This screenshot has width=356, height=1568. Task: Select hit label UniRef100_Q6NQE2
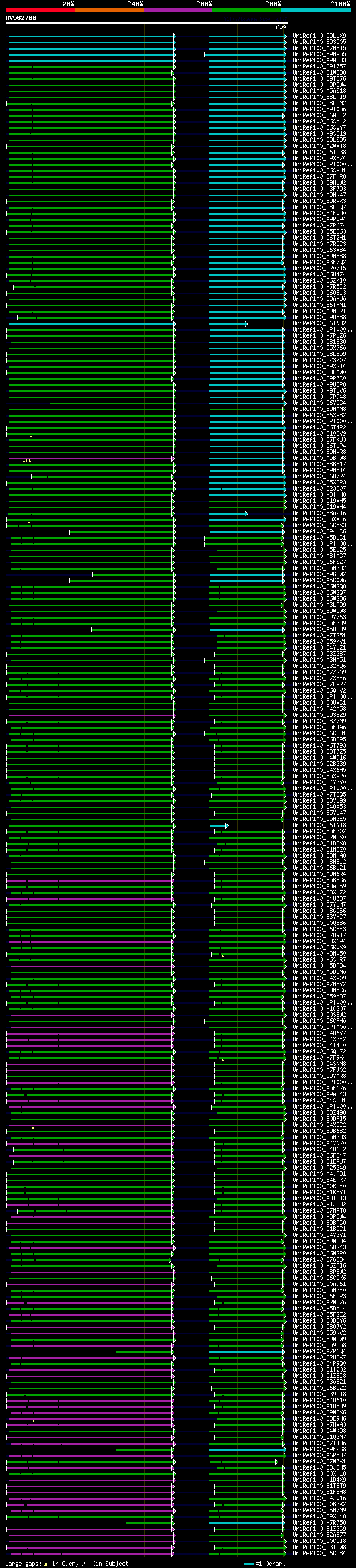(319, 115)
